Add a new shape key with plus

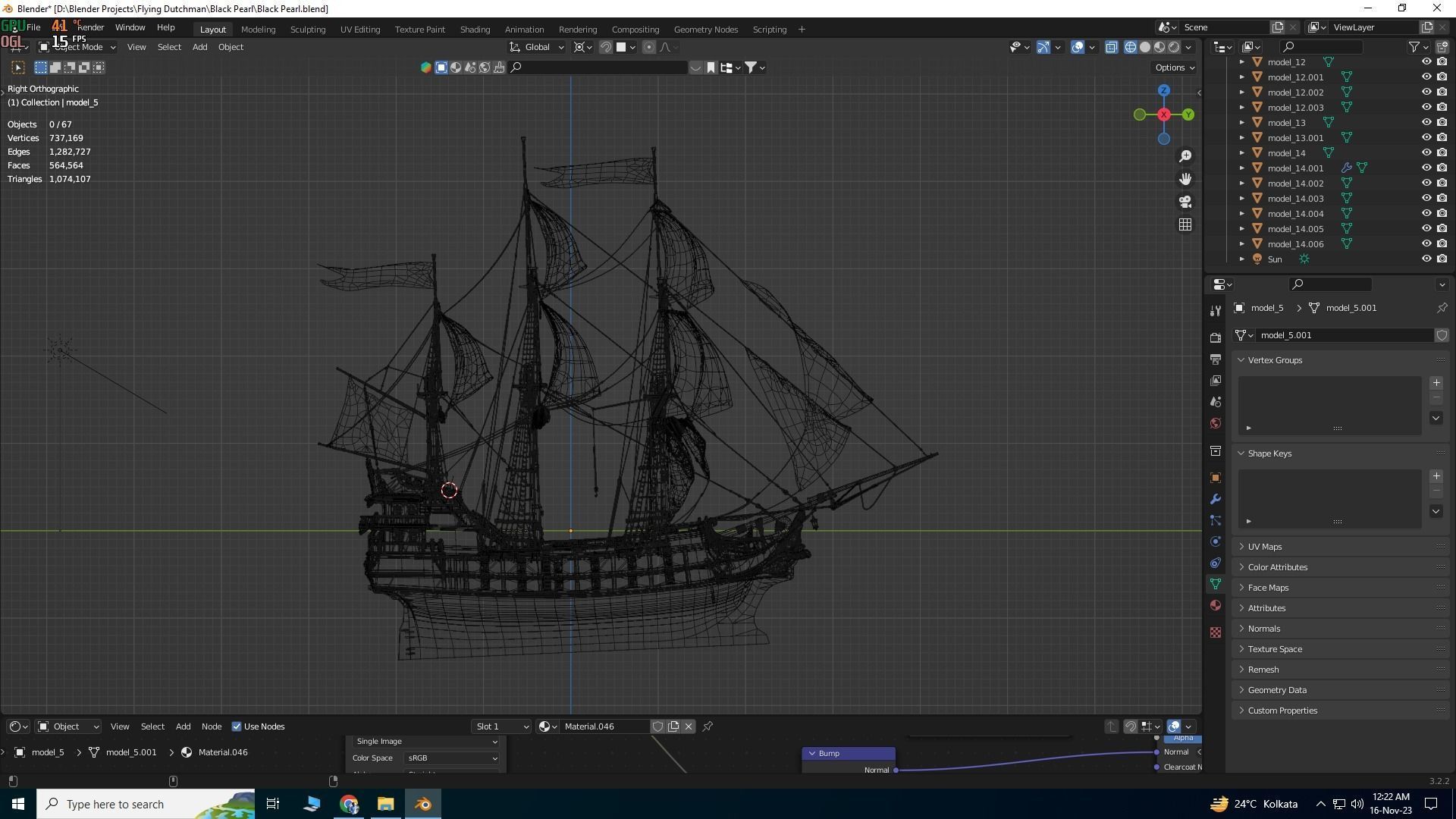coord(1436,476)
